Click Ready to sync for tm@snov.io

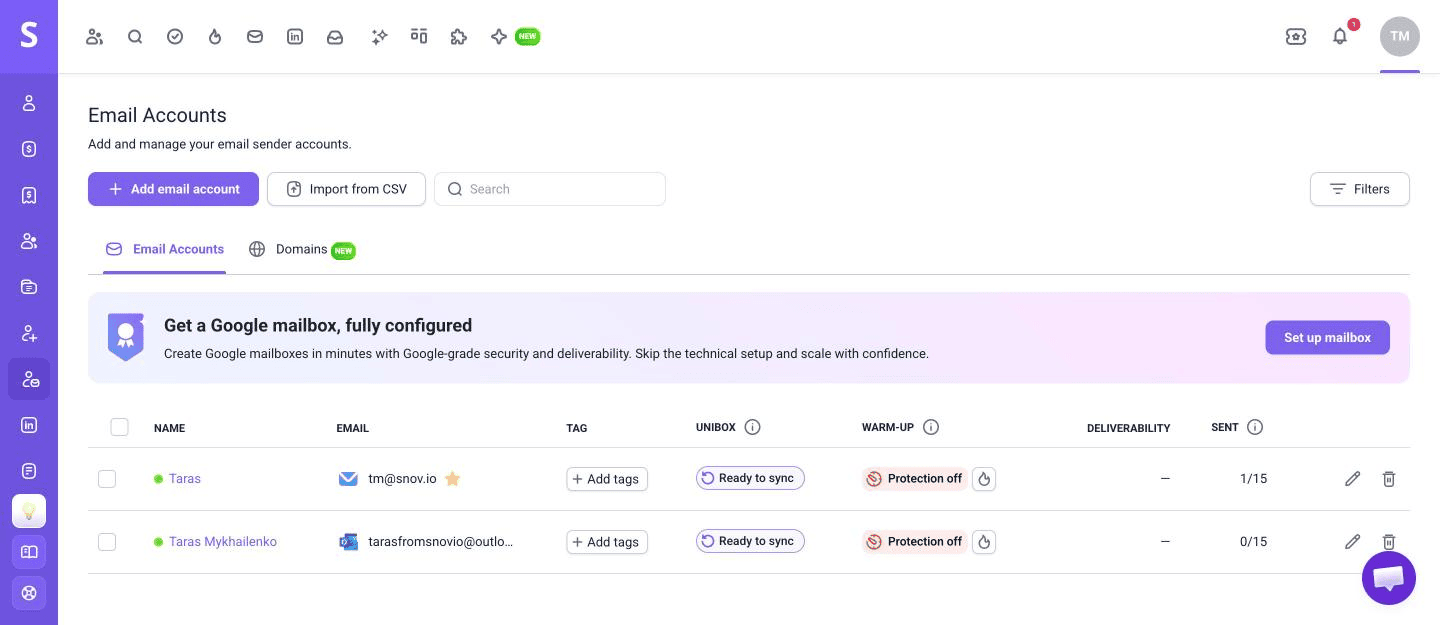point(750,478)
